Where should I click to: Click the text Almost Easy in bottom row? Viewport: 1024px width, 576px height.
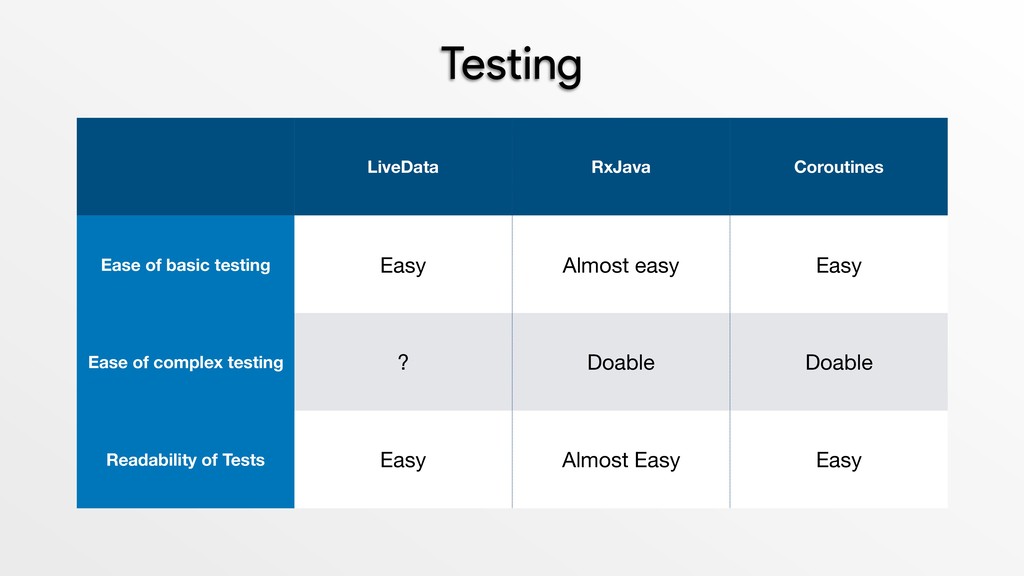pos(621,460)
